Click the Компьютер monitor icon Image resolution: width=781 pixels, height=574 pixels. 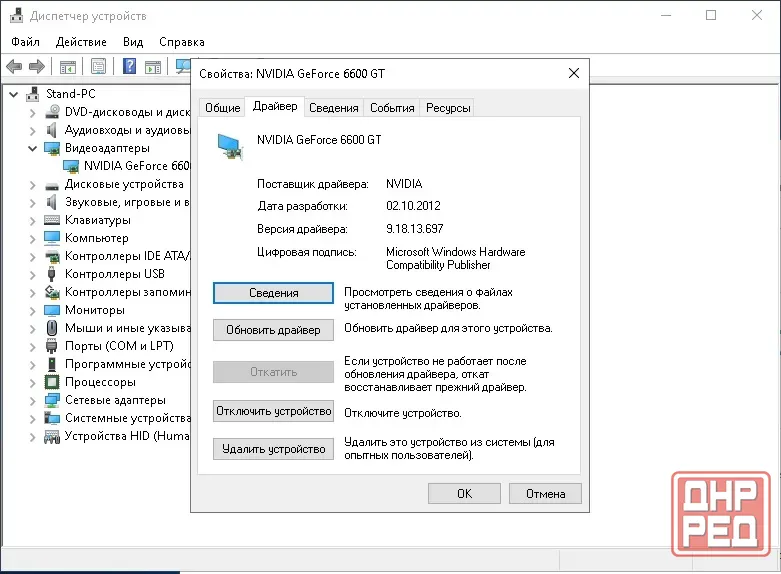click(52, 238)
